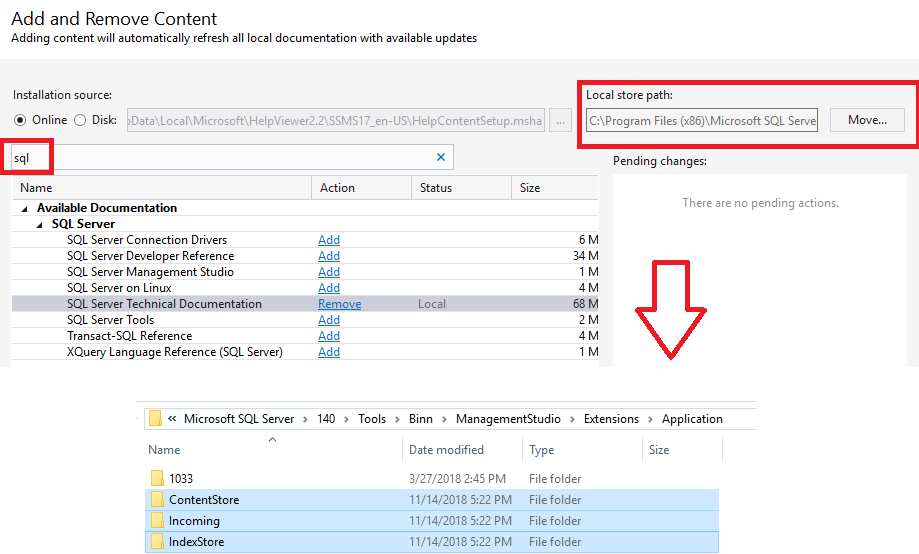Select the ContentStore folder name
The image size is (919, 554).
tap(204, 499)
